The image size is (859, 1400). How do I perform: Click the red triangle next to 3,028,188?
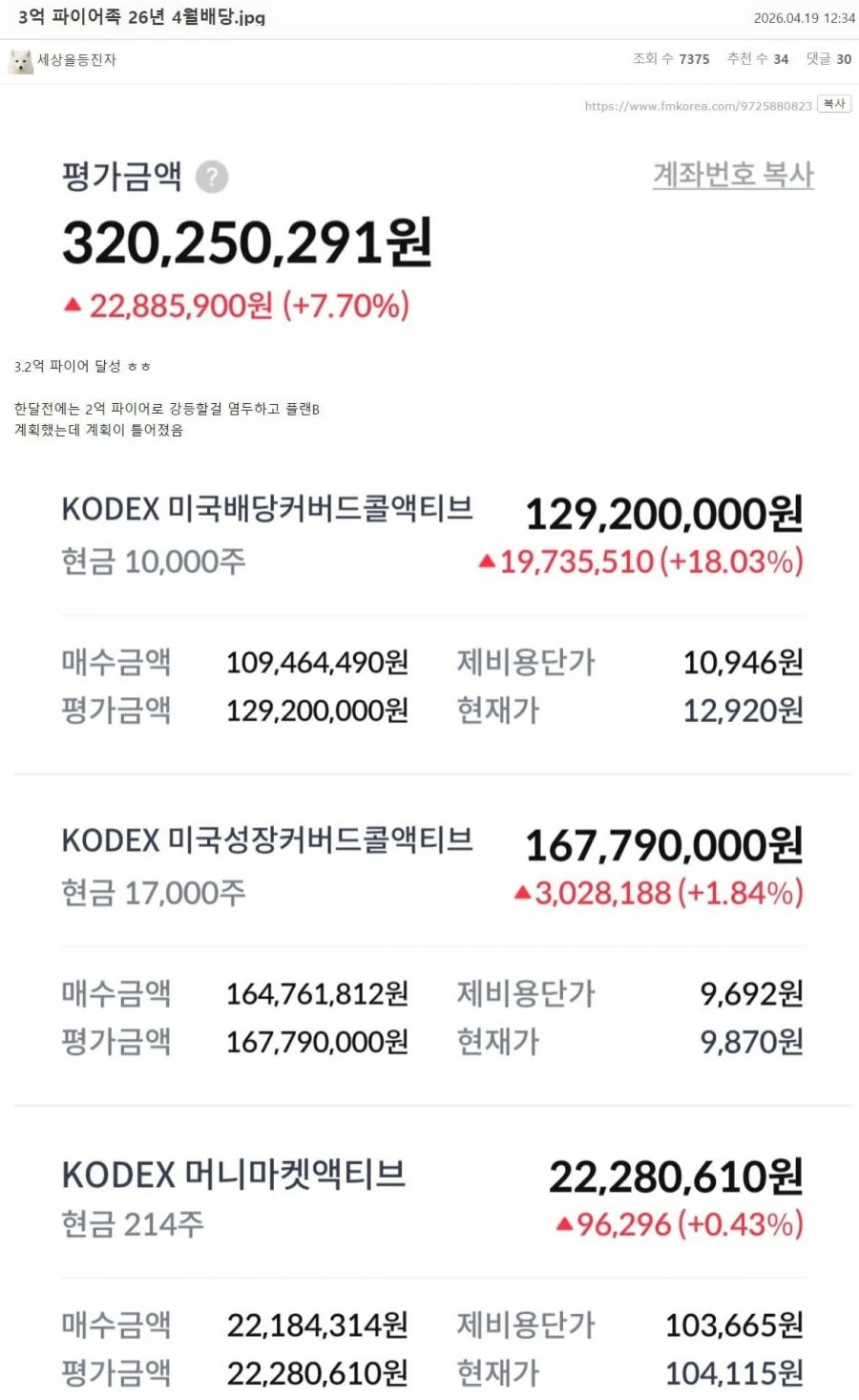[522, 893]
